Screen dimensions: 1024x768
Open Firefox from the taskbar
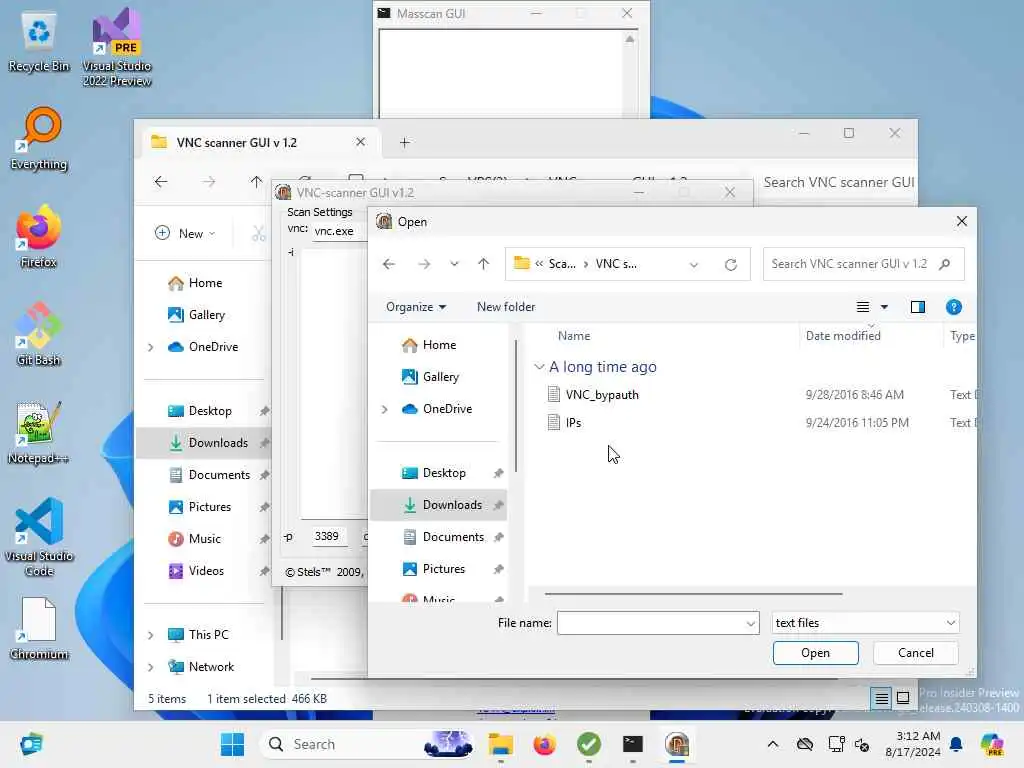pyautogui.click(x=545, y=744)
